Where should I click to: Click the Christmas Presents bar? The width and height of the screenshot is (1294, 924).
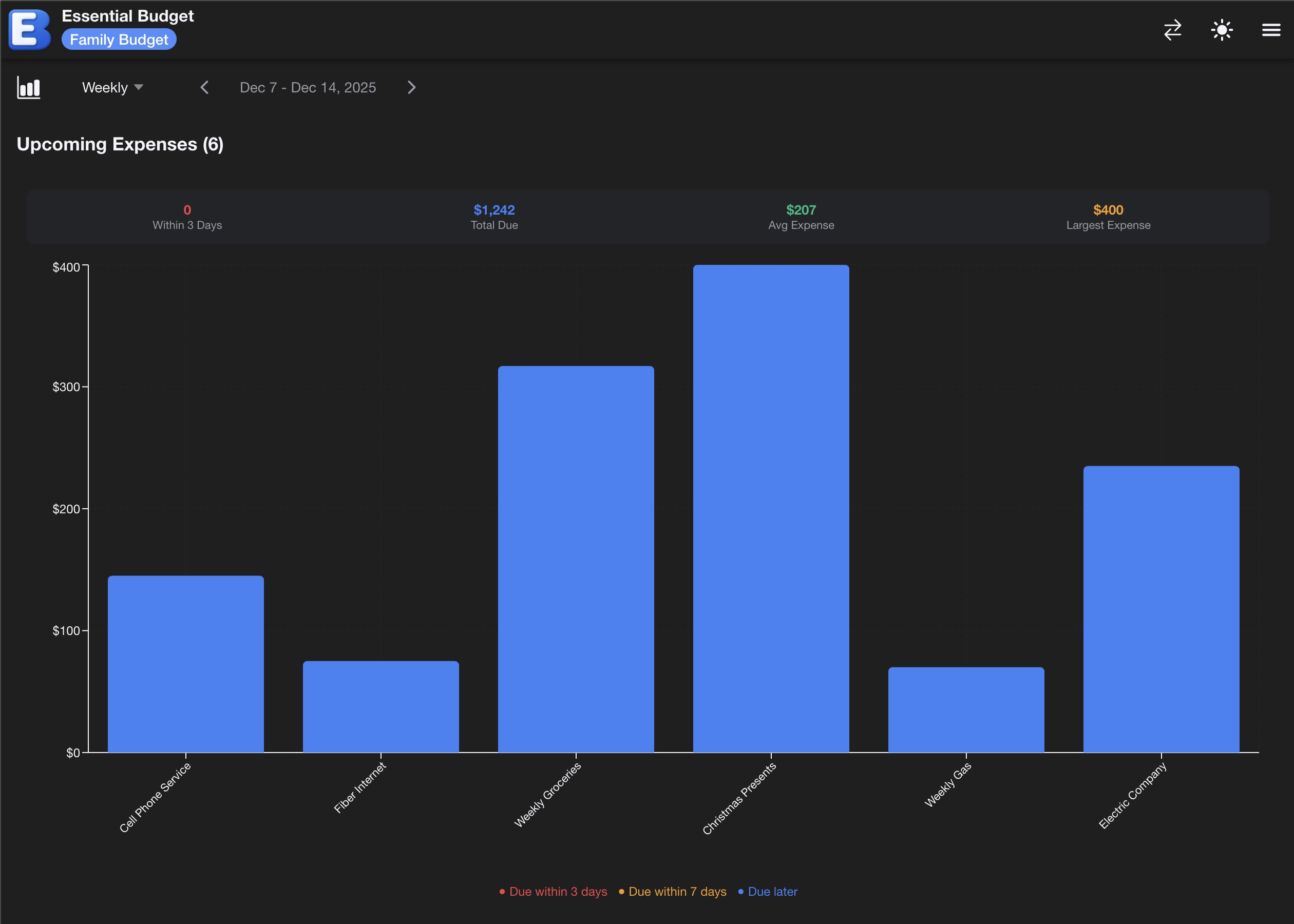click(x=770, y=508)
